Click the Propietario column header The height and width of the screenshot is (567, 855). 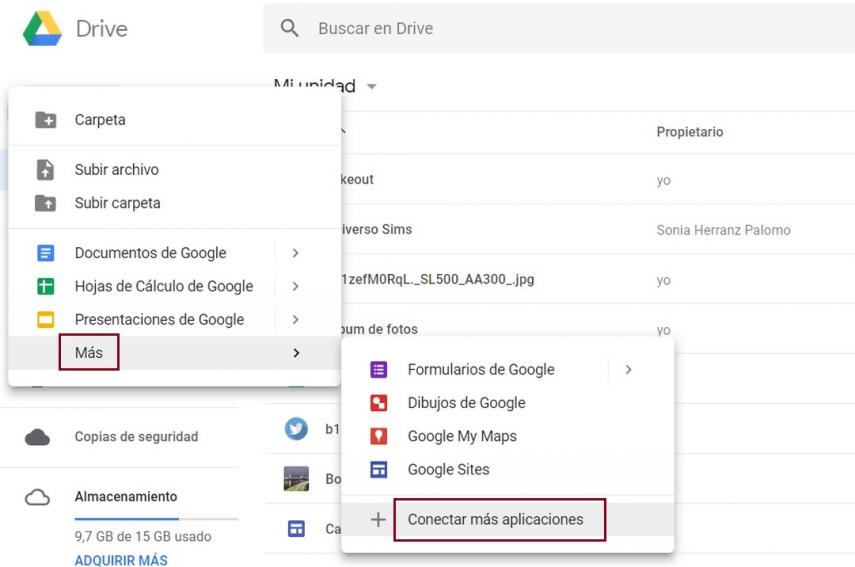coord(690,132)
